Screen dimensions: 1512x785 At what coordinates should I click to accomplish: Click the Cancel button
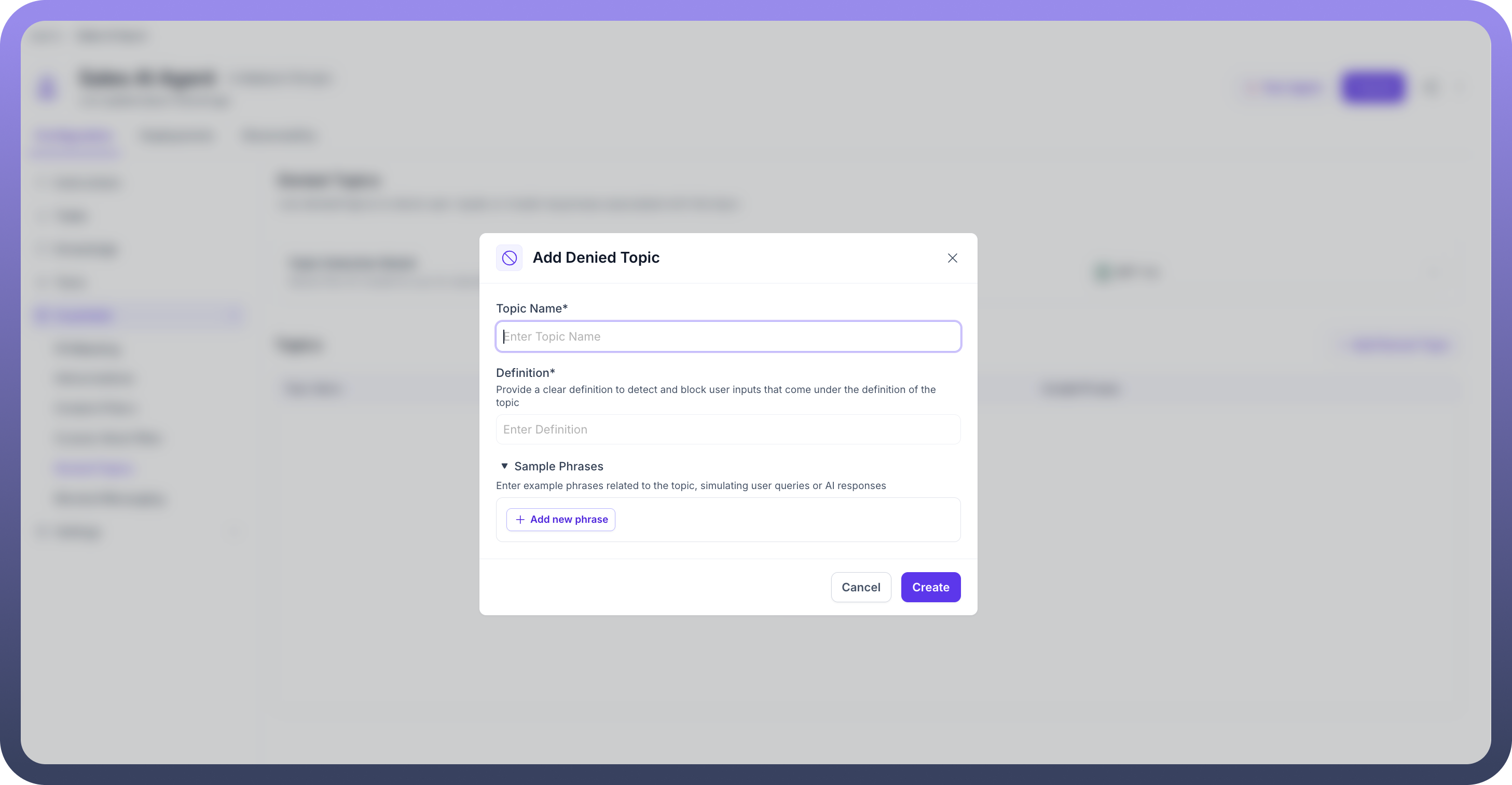point(860,587)
